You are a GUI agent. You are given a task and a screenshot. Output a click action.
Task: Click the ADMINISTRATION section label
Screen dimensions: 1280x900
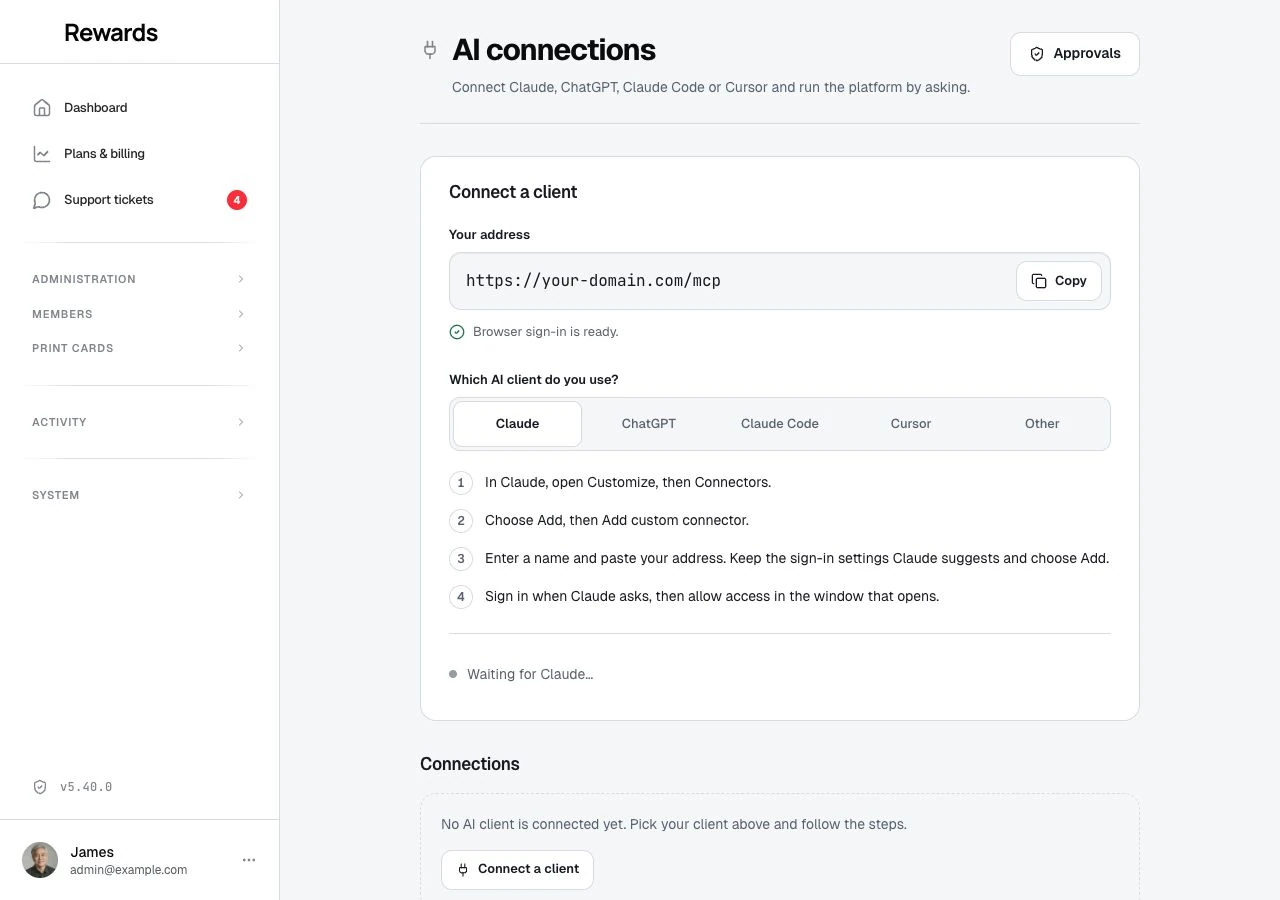(x=84, y=279)
